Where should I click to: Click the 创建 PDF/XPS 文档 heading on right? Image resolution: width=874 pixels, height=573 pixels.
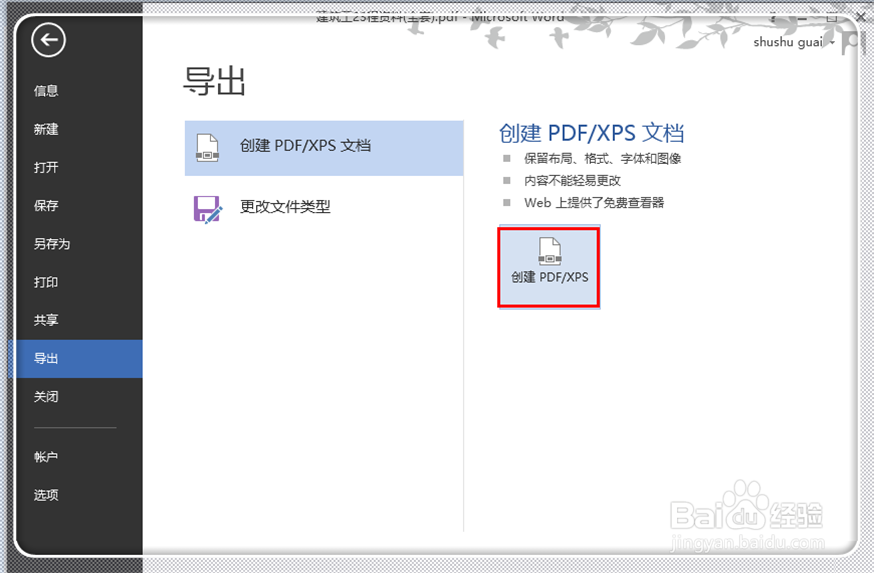pyautogui.click(x=591, y=133)
